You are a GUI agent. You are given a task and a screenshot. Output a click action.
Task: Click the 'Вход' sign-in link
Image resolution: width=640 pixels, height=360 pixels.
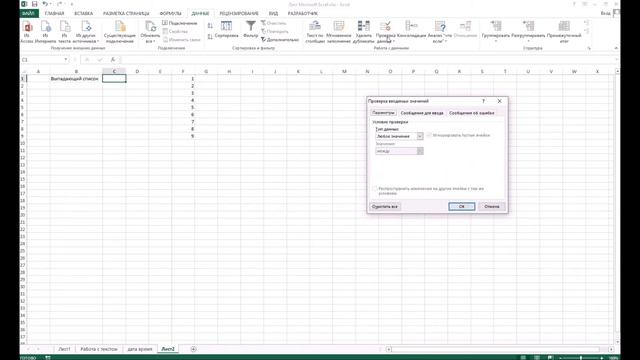coord(606,13)
